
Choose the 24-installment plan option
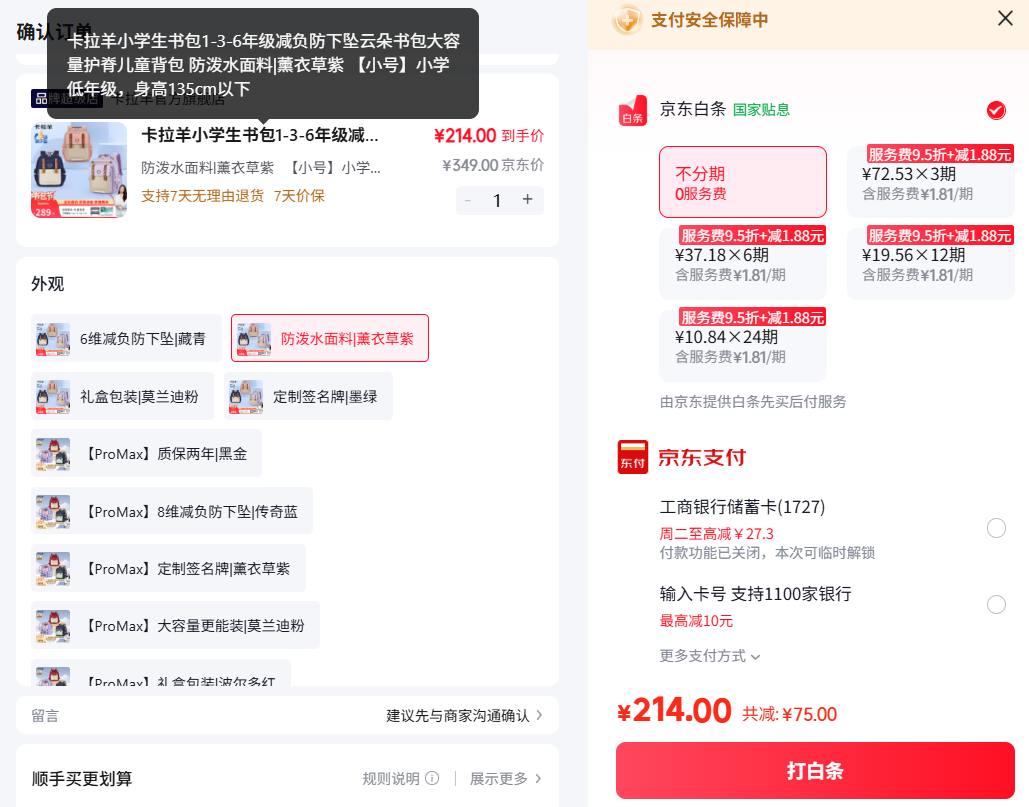(743, 345)
